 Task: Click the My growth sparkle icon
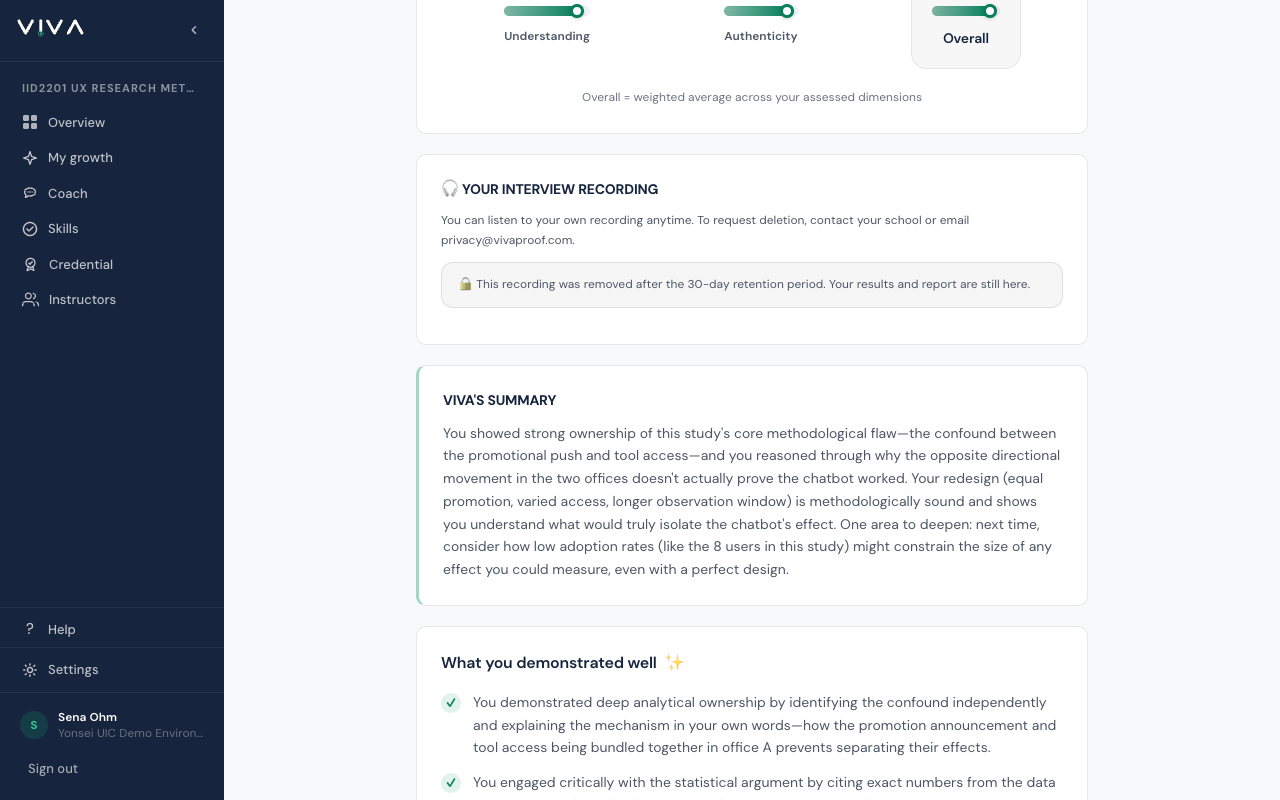30,158
